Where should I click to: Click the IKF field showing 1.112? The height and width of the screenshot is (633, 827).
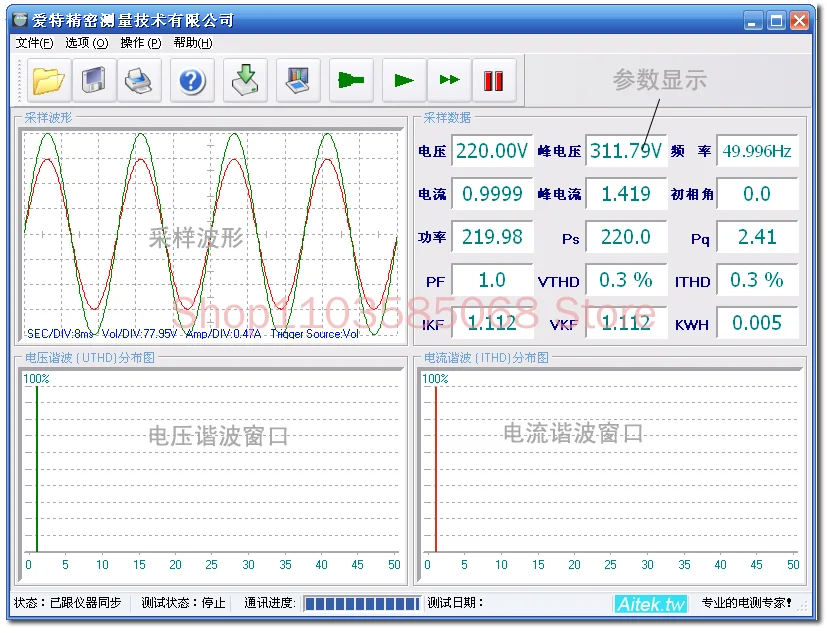pyautogui.click(x=492, y=323)
